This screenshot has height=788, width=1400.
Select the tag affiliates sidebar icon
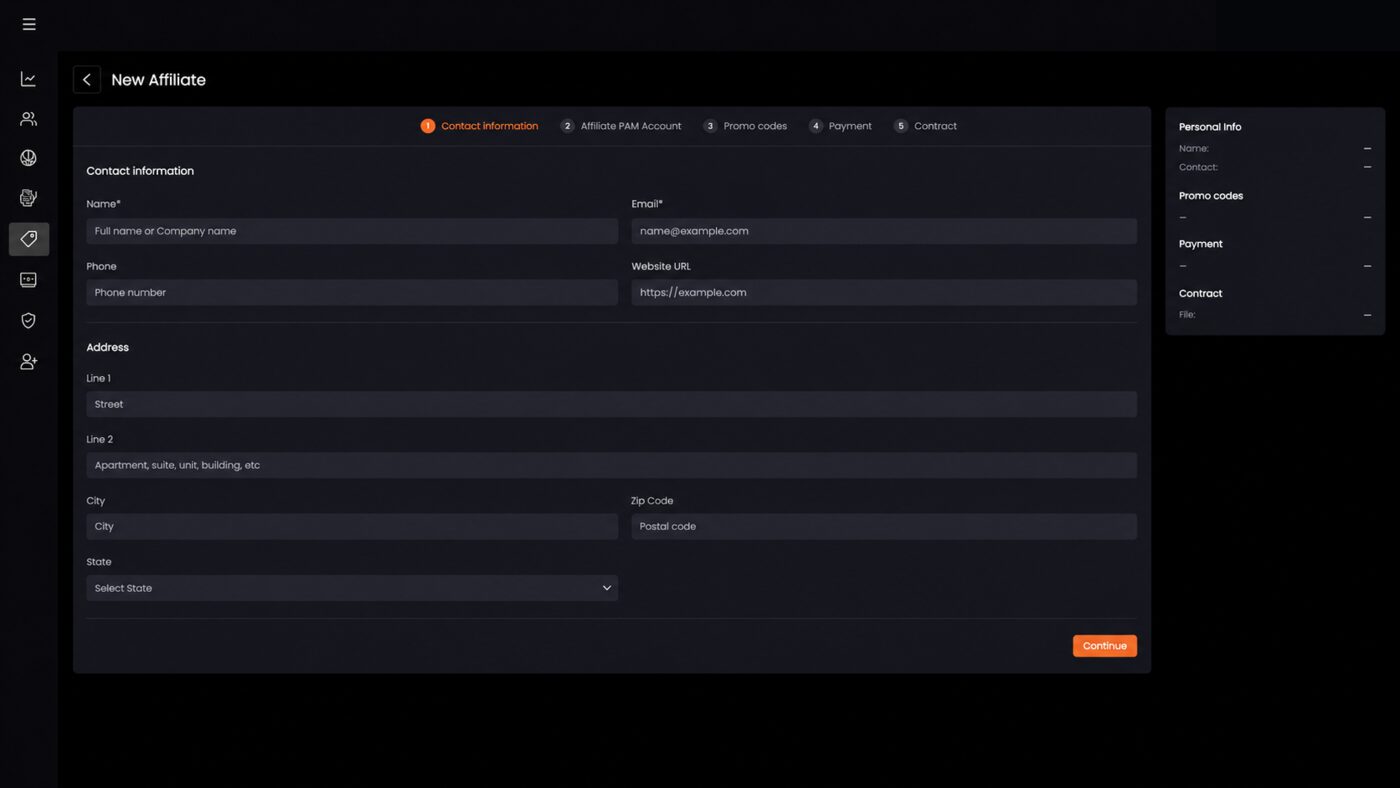[28, 239]
